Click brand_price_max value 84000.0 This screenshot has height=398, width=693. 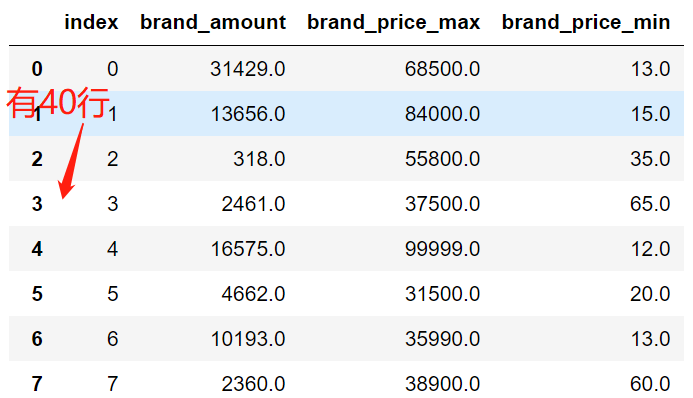442,114
